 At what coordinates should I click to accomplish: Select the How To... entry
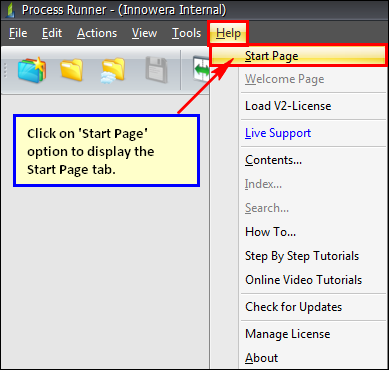click(x=270, y=232)
